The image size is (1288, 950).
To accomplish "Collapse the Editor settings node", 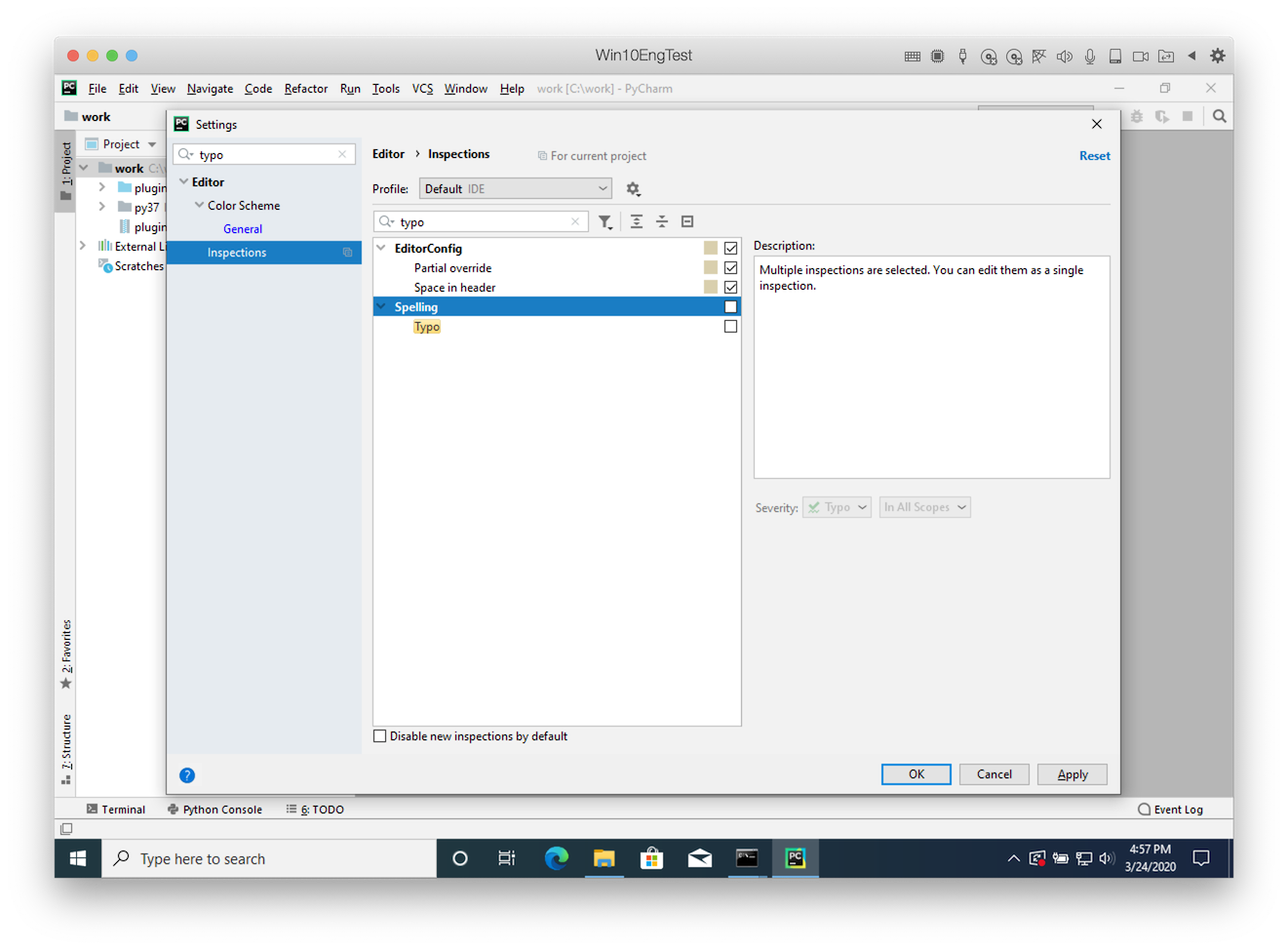I will pos(183,181).
